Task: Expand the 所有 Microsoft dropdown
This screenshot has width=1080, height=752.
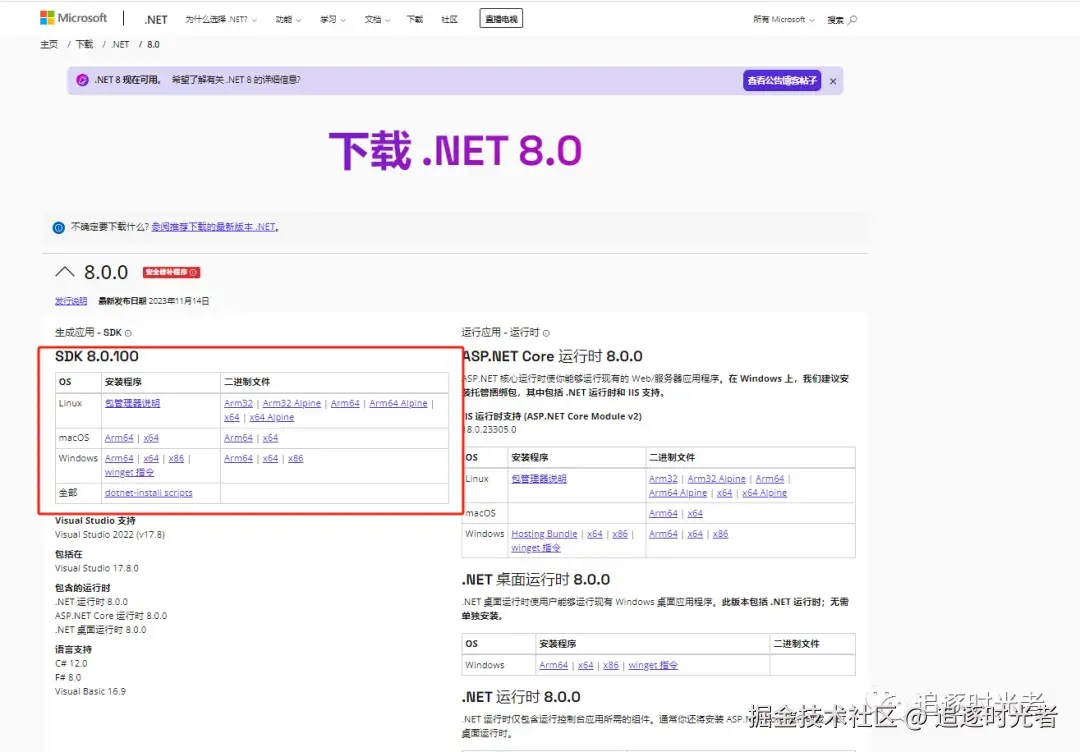Action: 783,19
